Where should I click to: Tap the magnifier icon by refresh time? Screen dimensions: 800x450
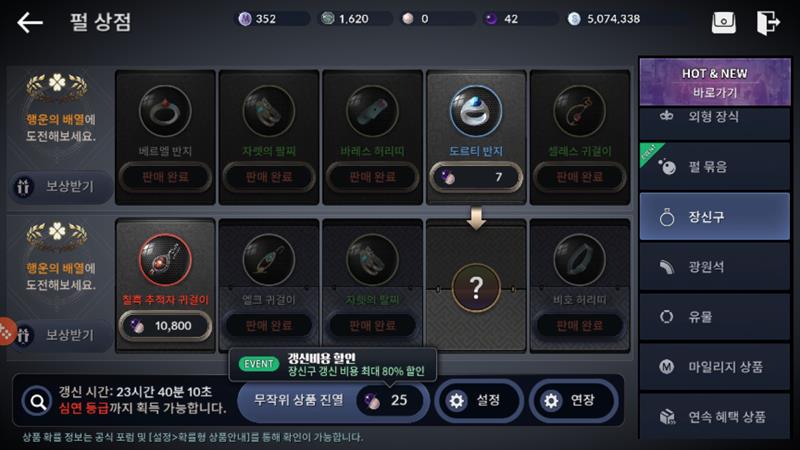(37, 402)
